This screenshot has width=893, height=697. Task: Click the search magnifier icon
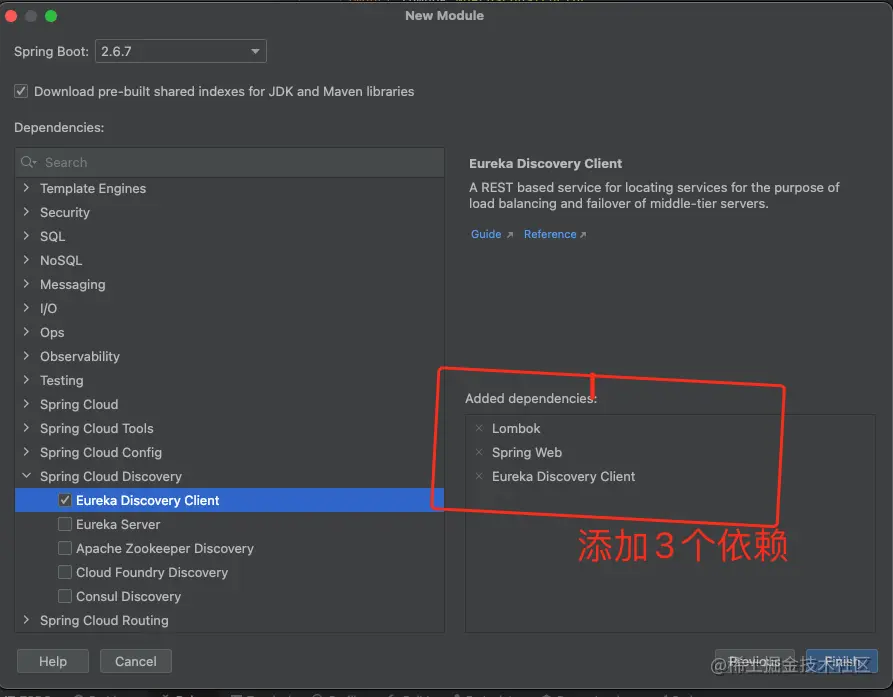pyautogui.click(x=28, y=162)
